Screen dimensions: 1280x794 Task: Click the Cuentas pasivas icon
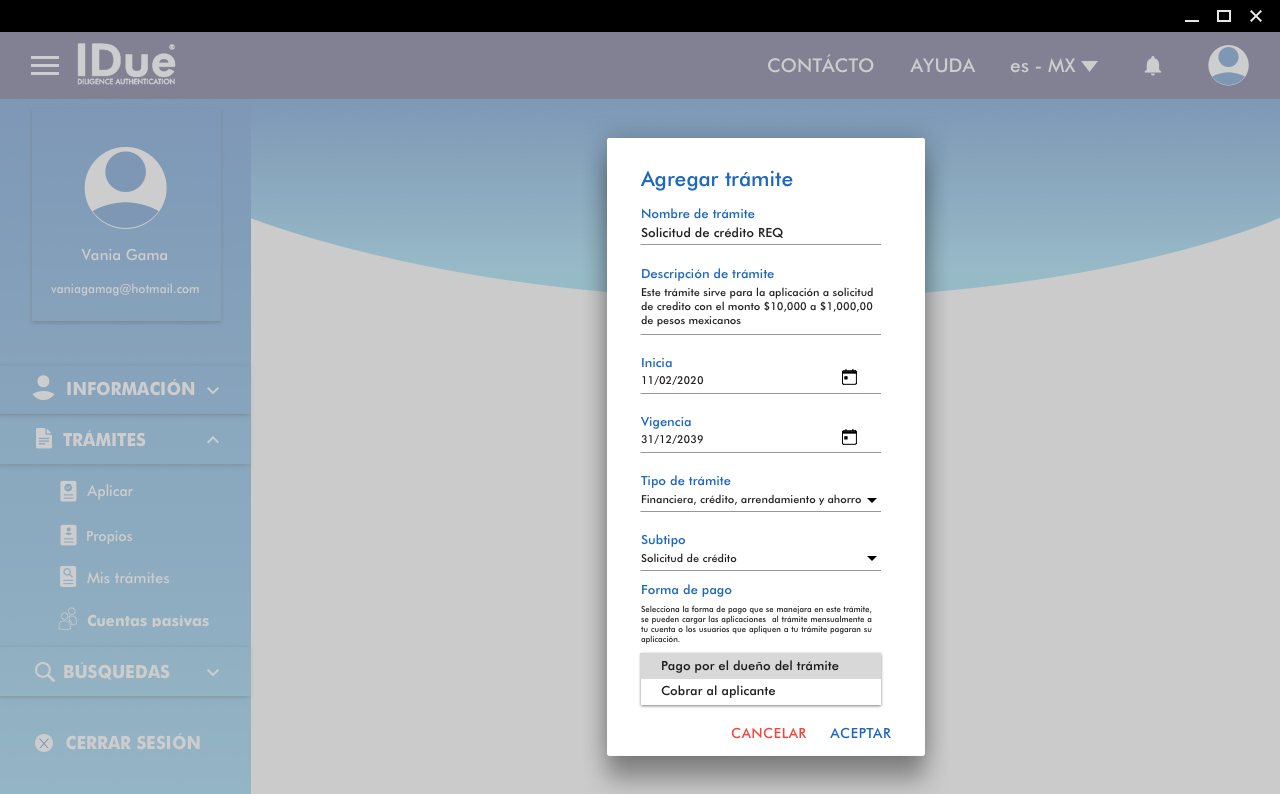(68, 620)
